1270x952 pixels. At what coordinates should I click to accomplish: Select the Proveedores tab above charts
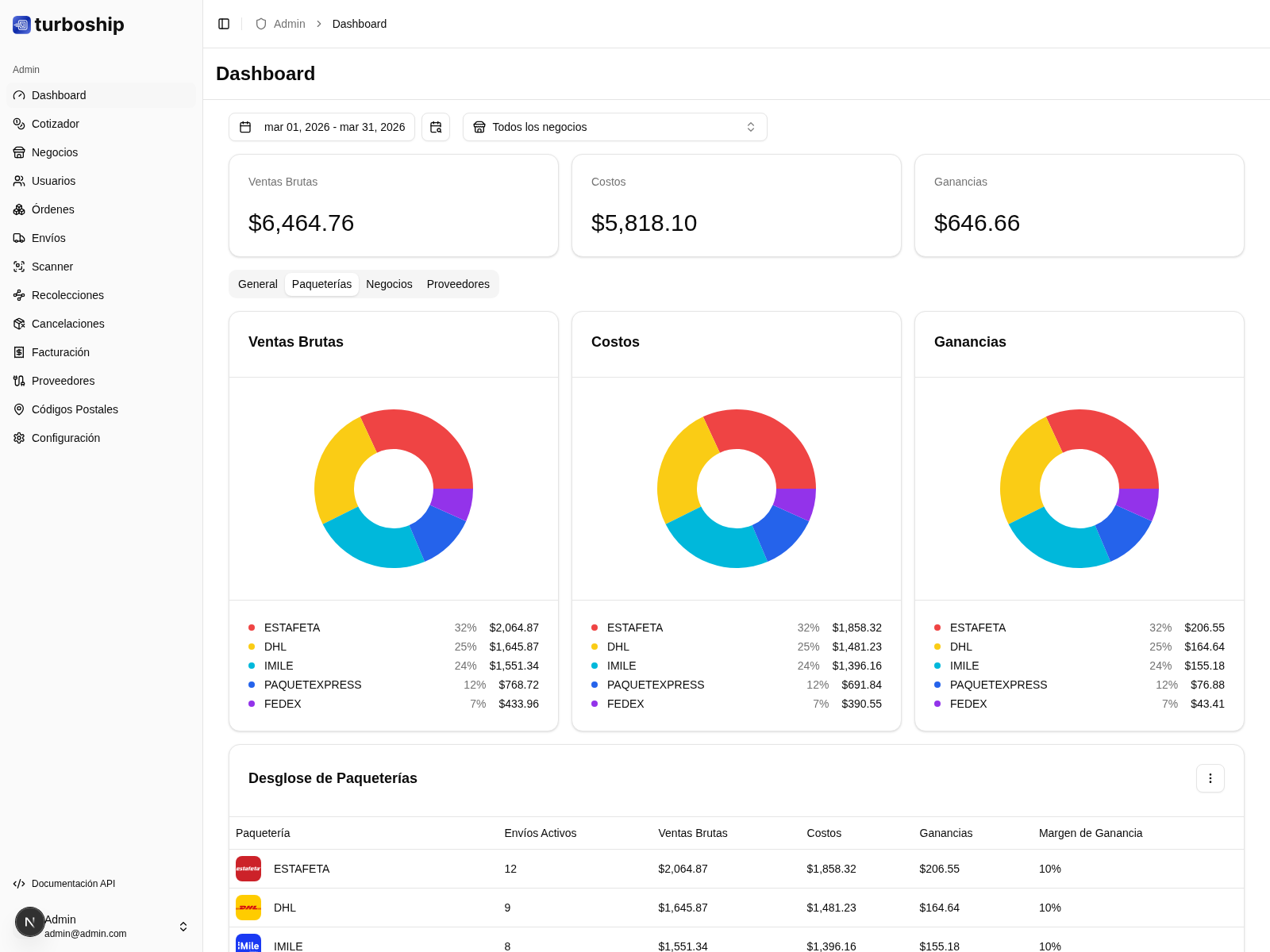[458, 284]
